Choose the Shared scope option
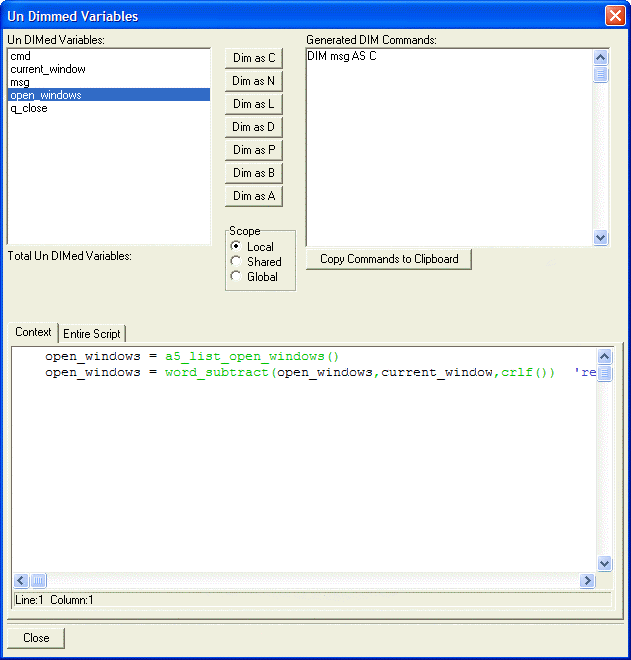The width and height of the screenshot is (631, 660). pos(256,261)
